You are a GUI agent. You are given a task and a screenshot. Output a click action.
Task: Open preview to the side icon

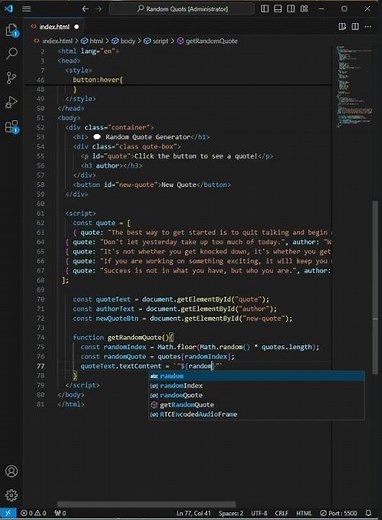click(342, 27)
